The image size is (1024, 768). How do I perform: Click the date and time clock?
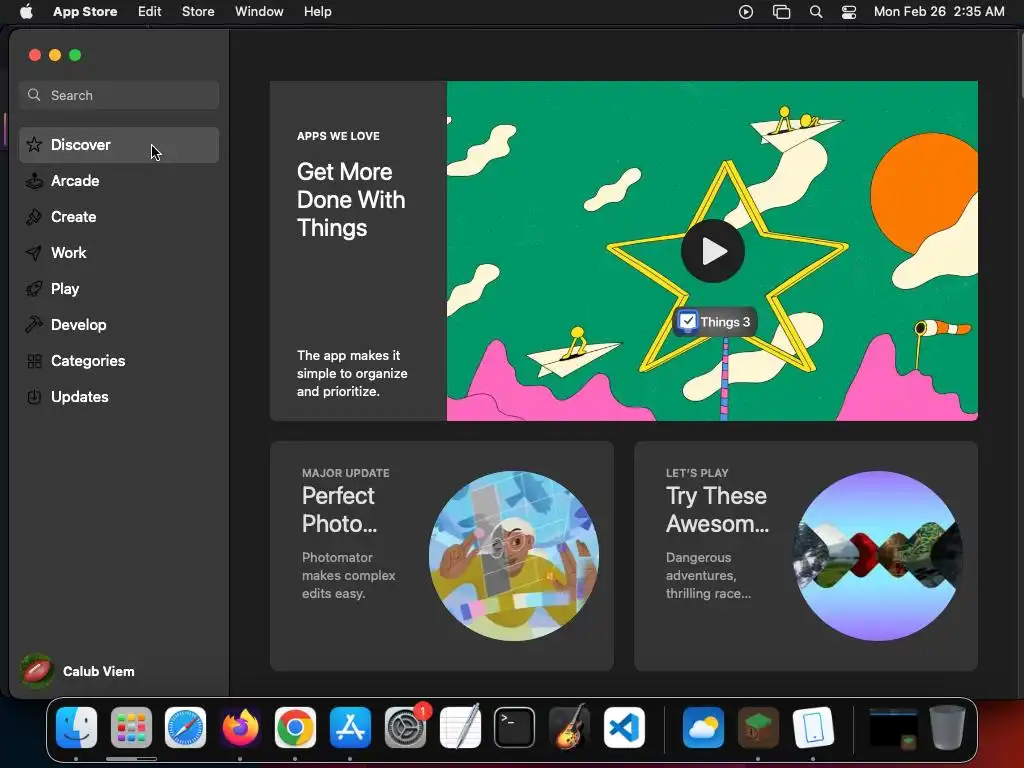(x=939, y=12)
